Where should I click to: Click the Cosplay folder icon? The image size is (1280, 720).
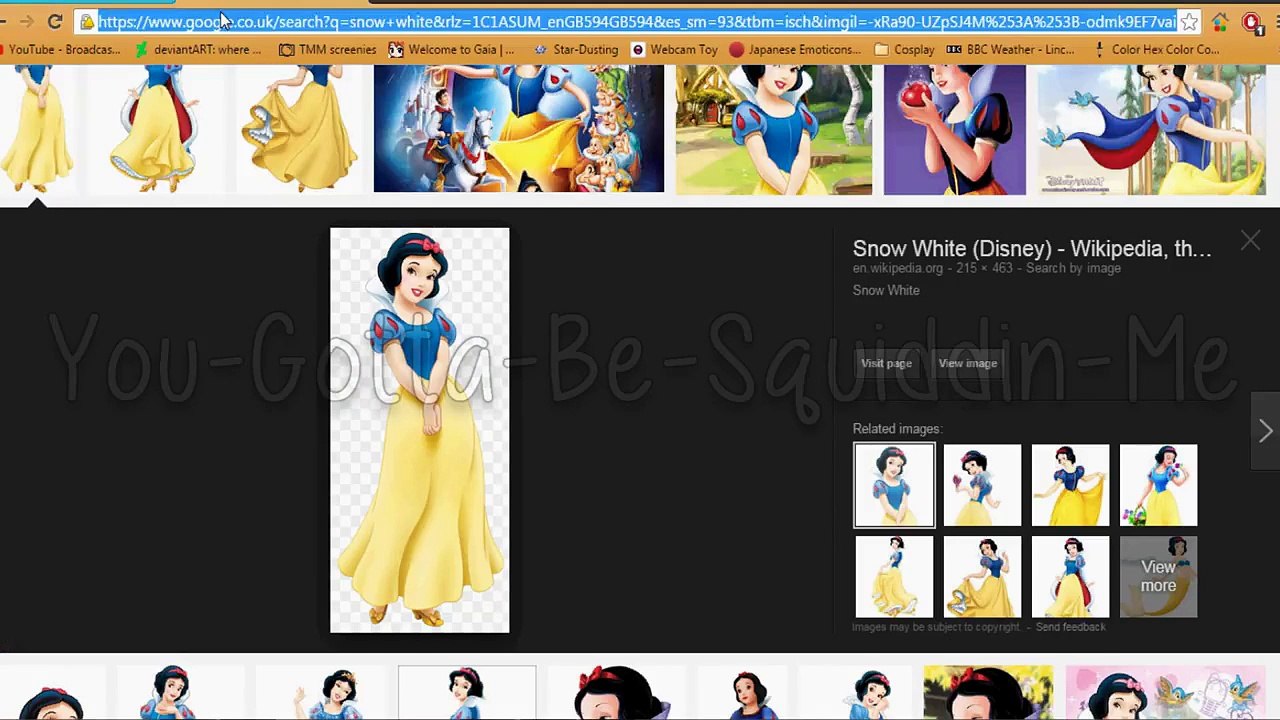pos(881,49)
